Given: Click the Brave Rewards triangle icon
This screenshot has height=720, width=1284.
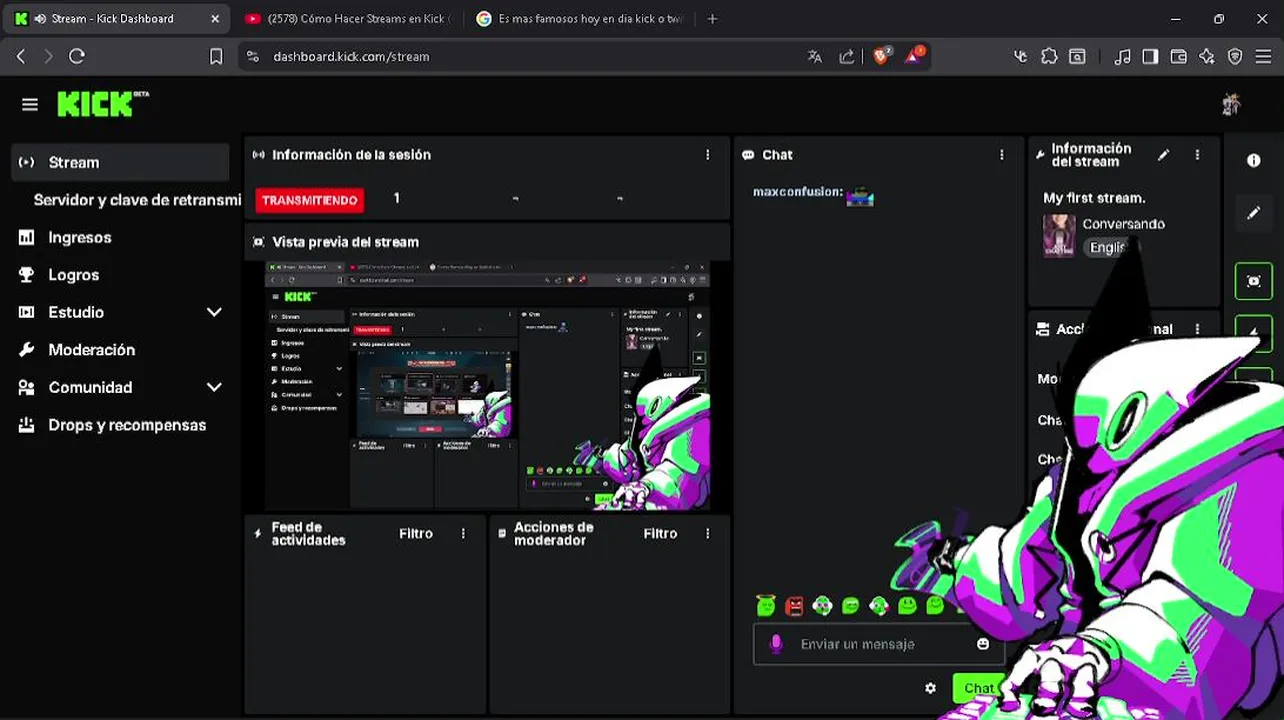Looking at the screenshot, I should point(914,56).
